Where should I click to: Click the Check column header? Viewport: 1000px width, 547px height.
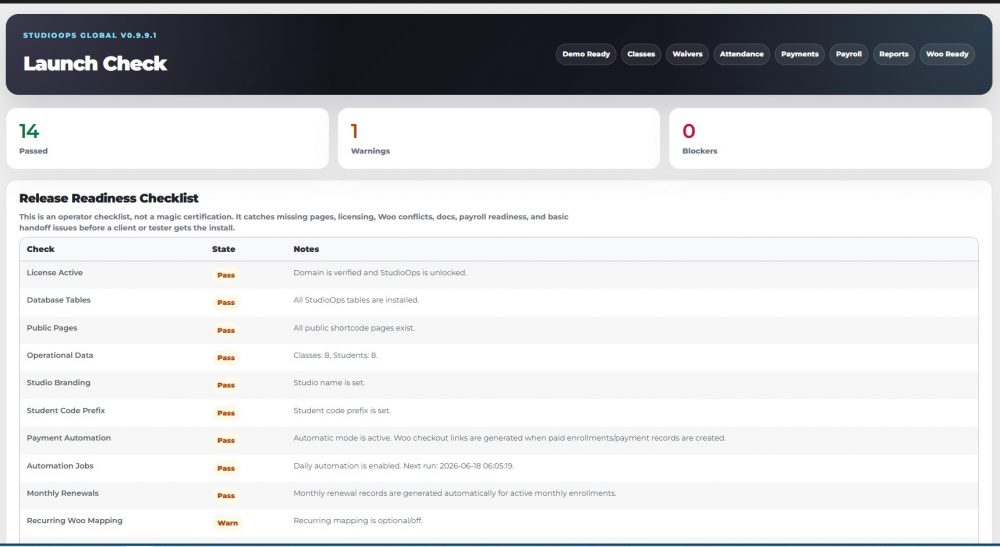41,249
